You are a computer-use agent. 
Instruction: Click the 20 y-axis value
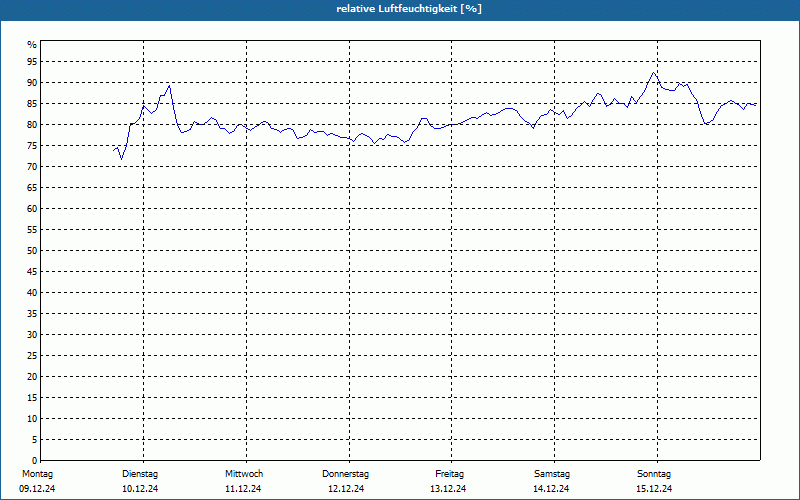(x=32, y=377)
